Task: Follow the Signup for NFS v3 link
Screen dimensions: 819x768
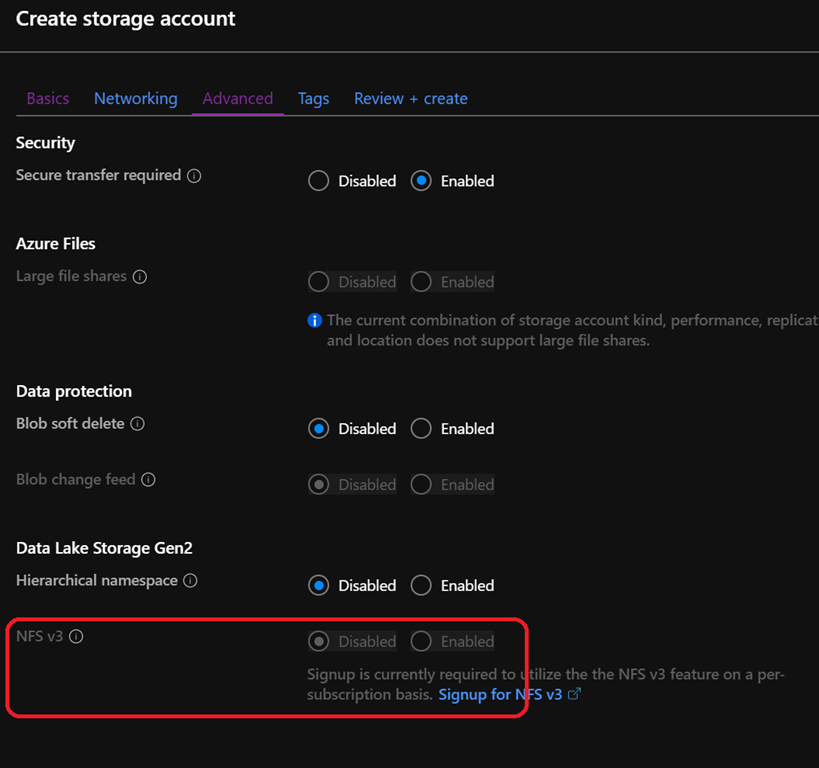Action: pyautogui.click(x=500, y=694)
